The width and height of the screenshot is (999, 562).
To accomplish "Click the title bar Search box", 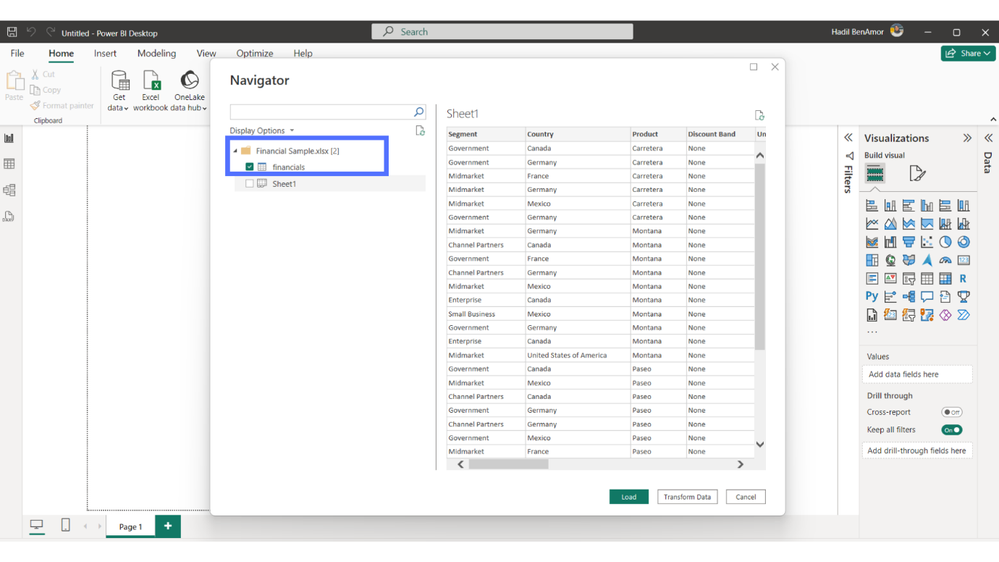I will pos(502,32).
